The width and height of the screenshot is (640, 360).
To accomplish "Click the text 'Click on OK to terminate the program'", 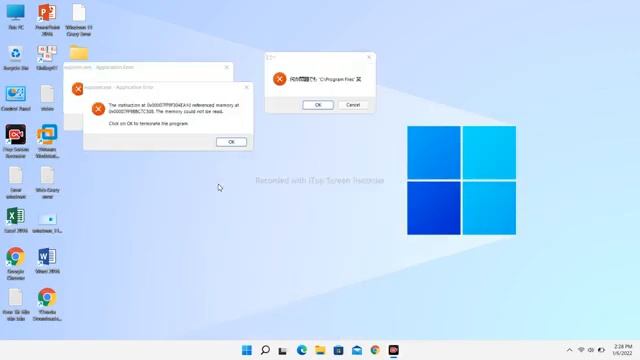I will click(148, 123).
